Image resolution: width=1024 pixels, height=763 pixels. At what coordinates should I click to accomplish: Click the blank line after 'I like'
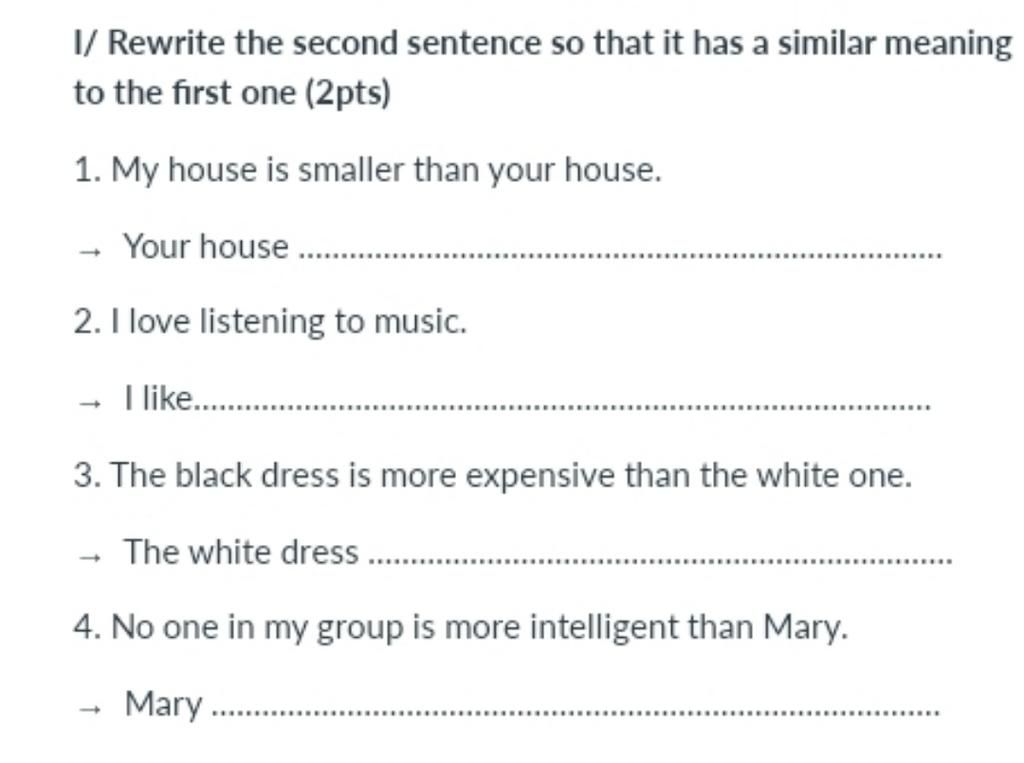[563, 406]
